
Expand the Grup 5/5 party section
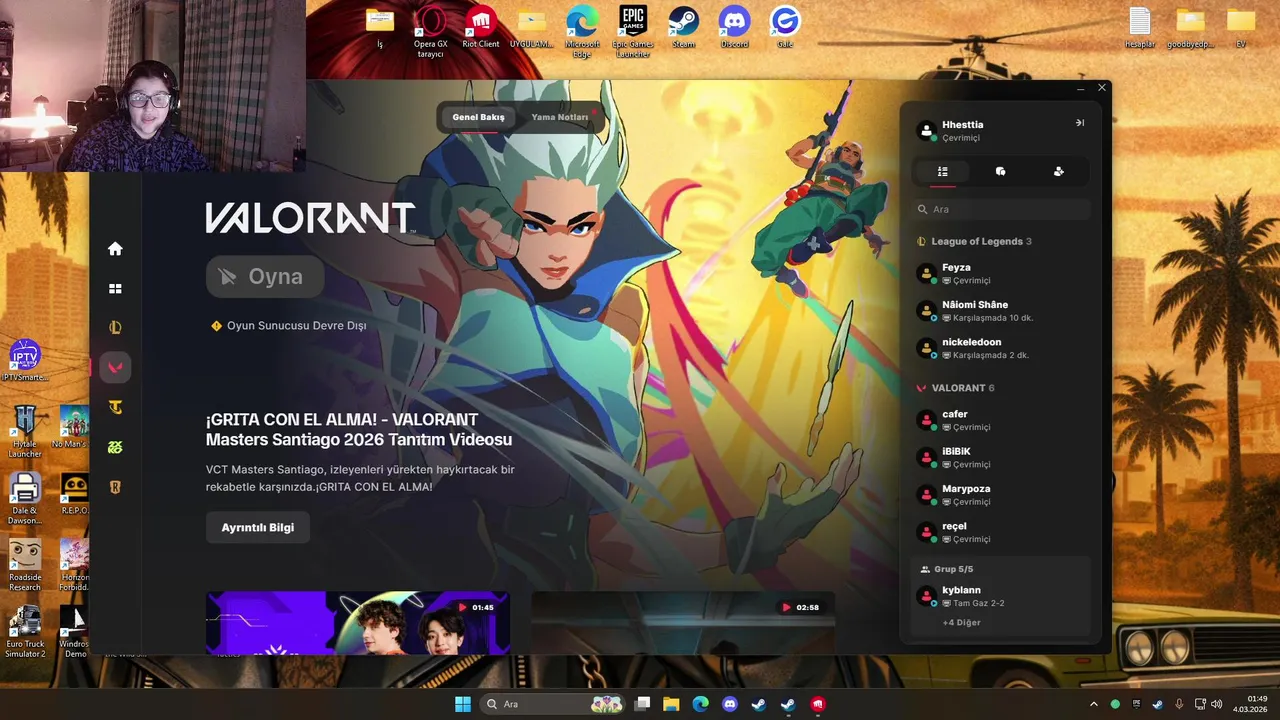pos(946,569)
